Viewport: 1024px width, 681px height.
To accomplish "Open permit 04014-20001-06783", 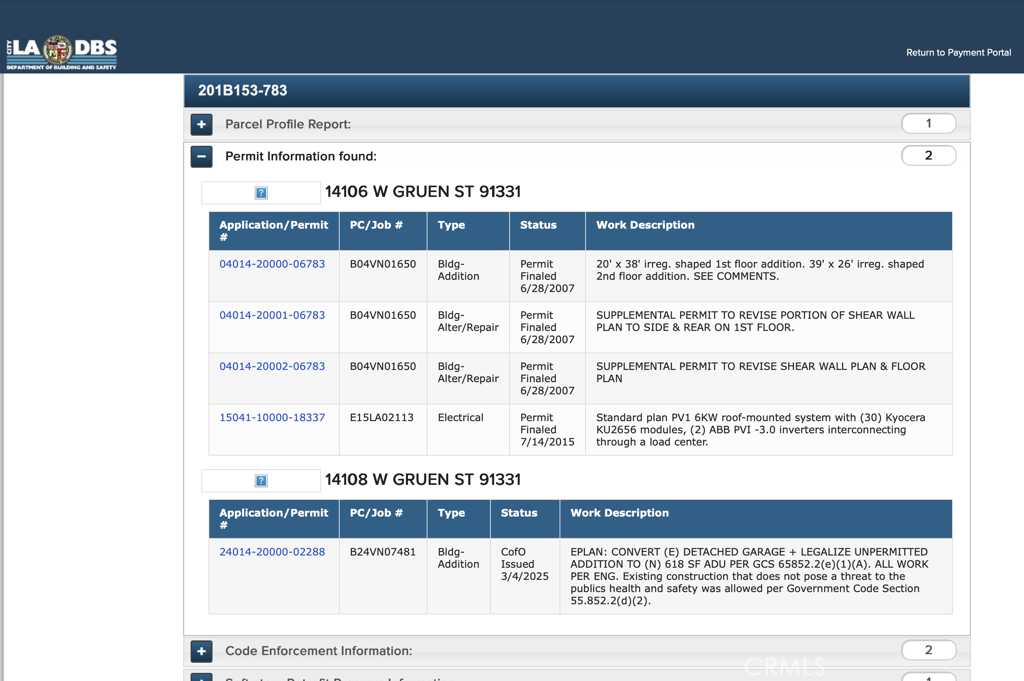I will point(272,315).
